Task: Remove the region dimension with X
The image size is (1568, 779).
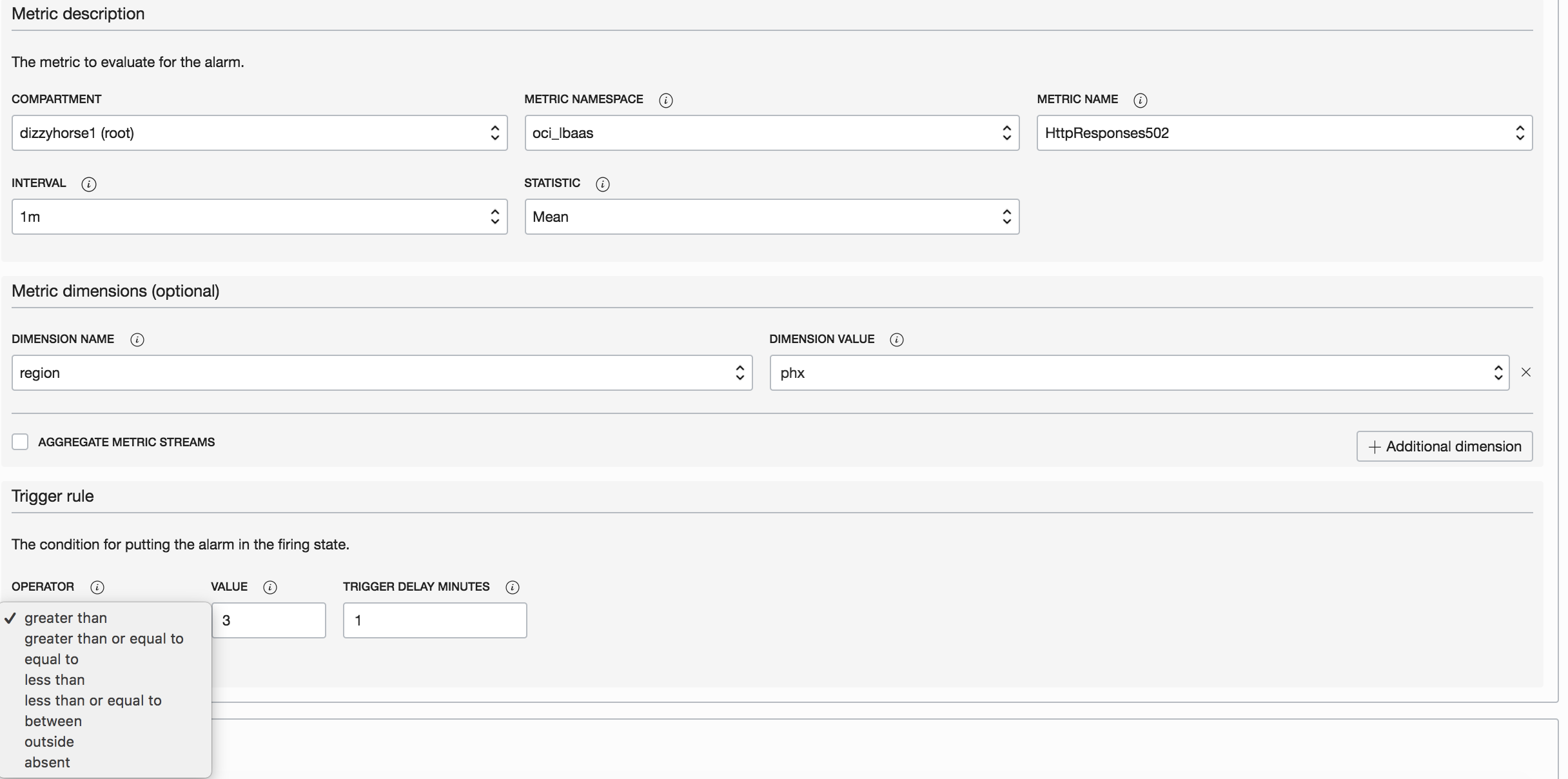Action: coord(1526,372)
